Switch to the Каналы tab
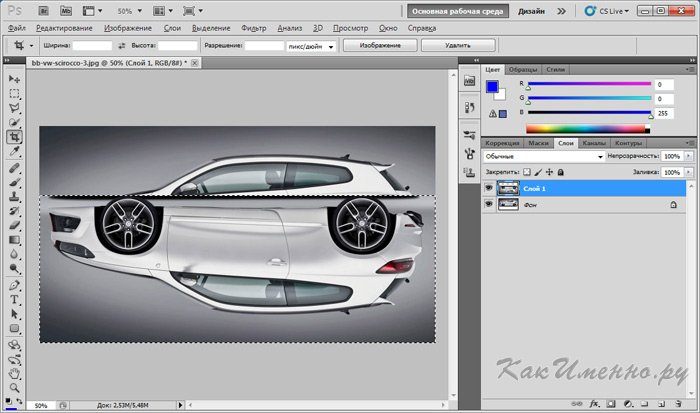This screenshot has width=700, height=413. 594,143
